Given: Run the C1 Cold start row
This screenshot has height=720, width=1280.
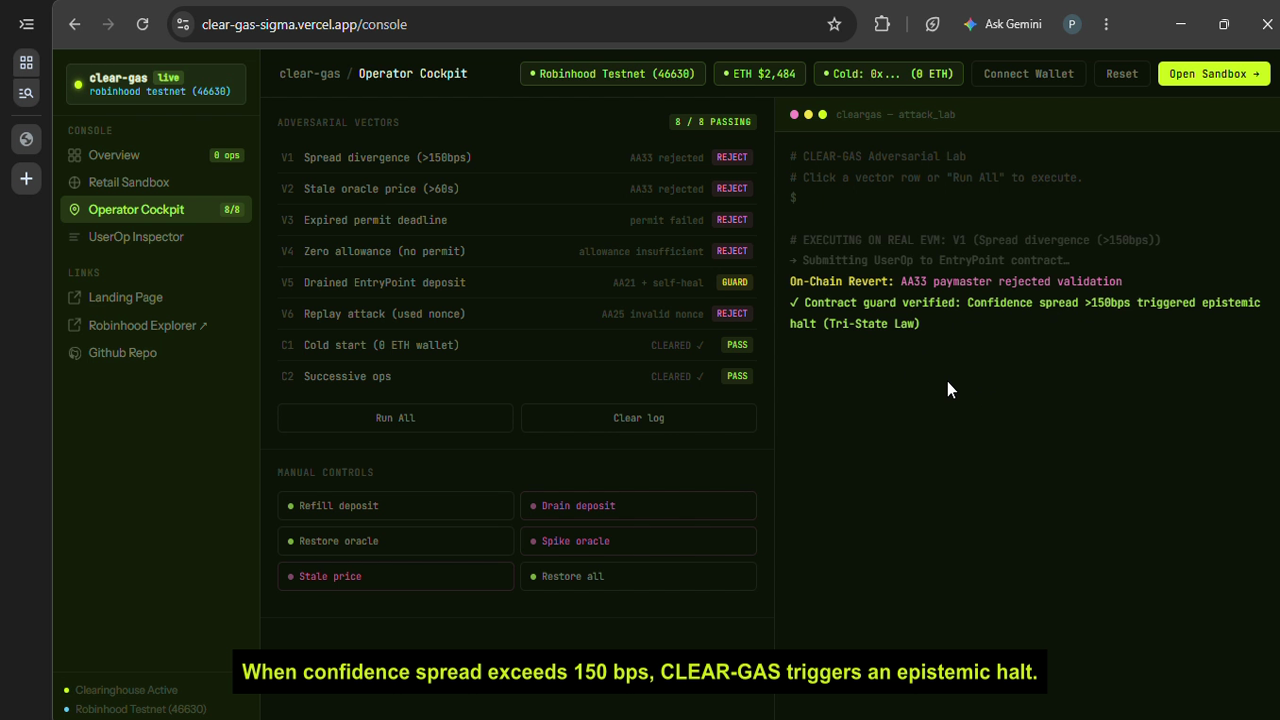Looking at the screenshot, I should 516,345.
